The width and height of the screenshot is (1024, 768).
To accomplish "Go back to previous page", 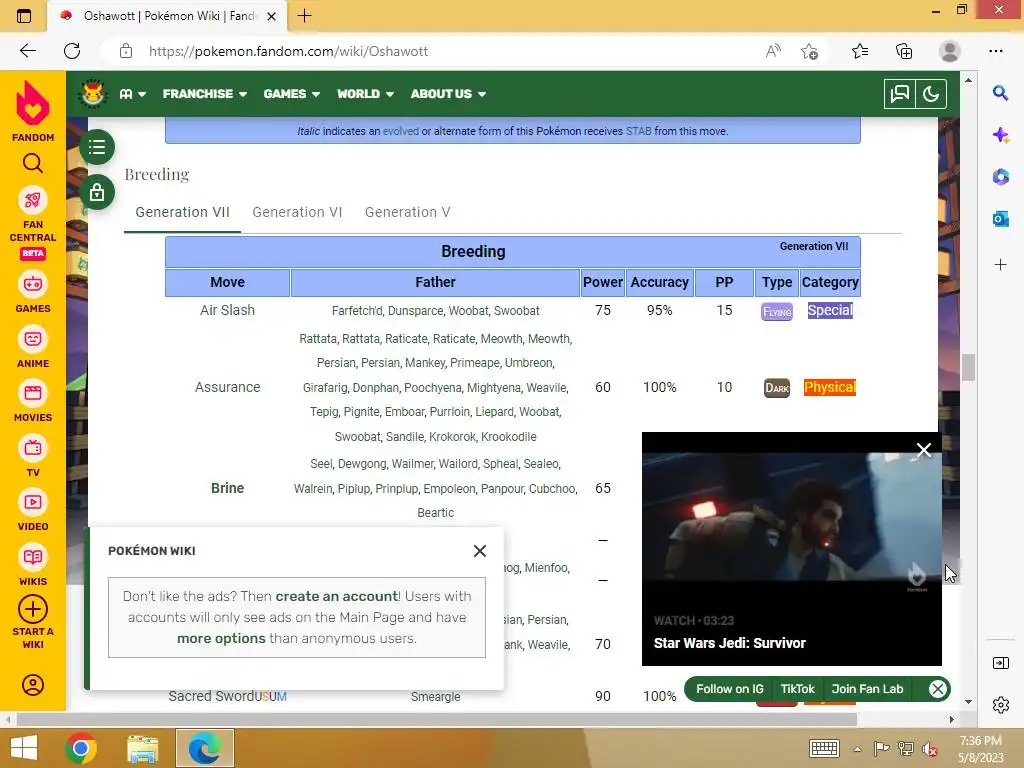I will tap(27, 51).
